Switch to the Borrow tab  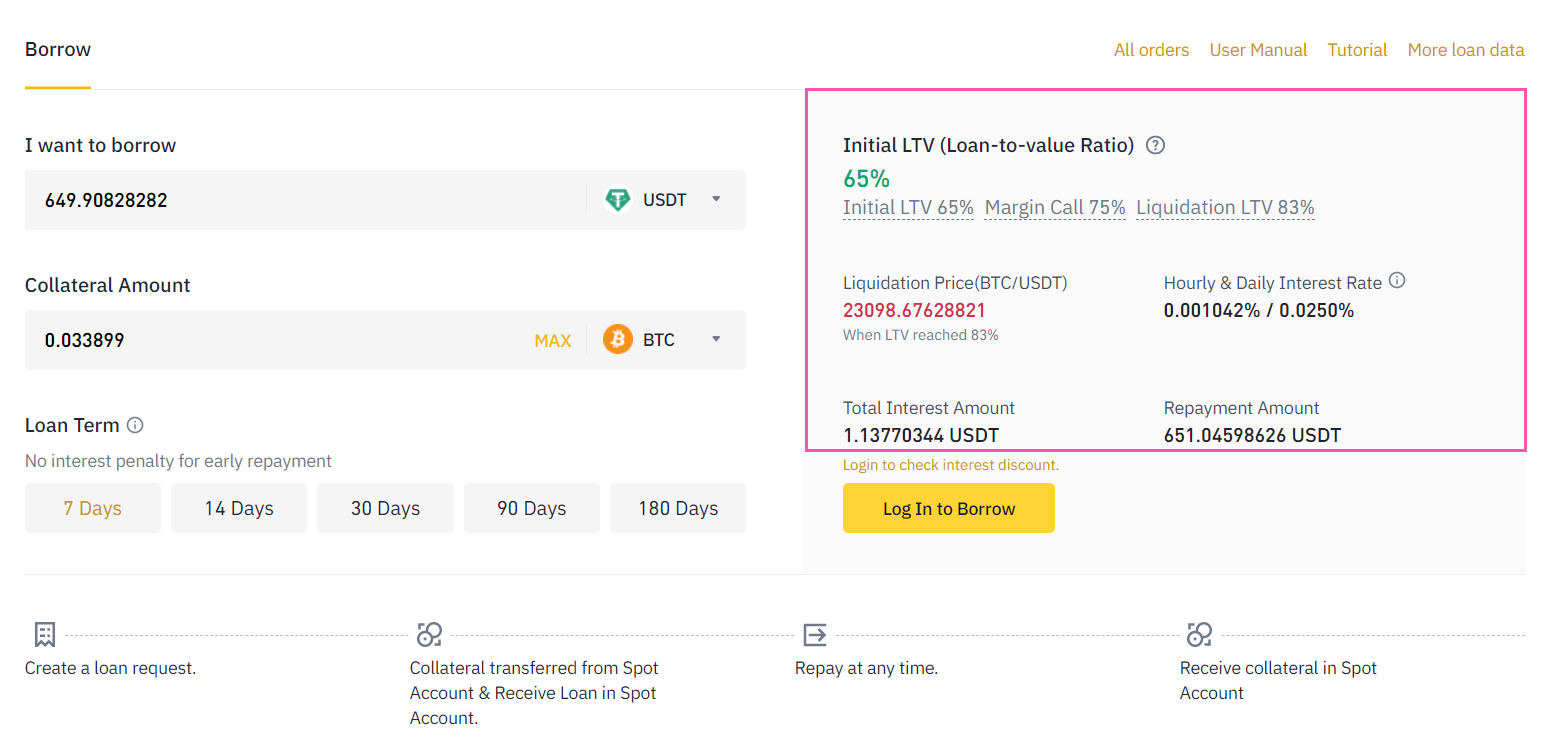click(58, 50)
